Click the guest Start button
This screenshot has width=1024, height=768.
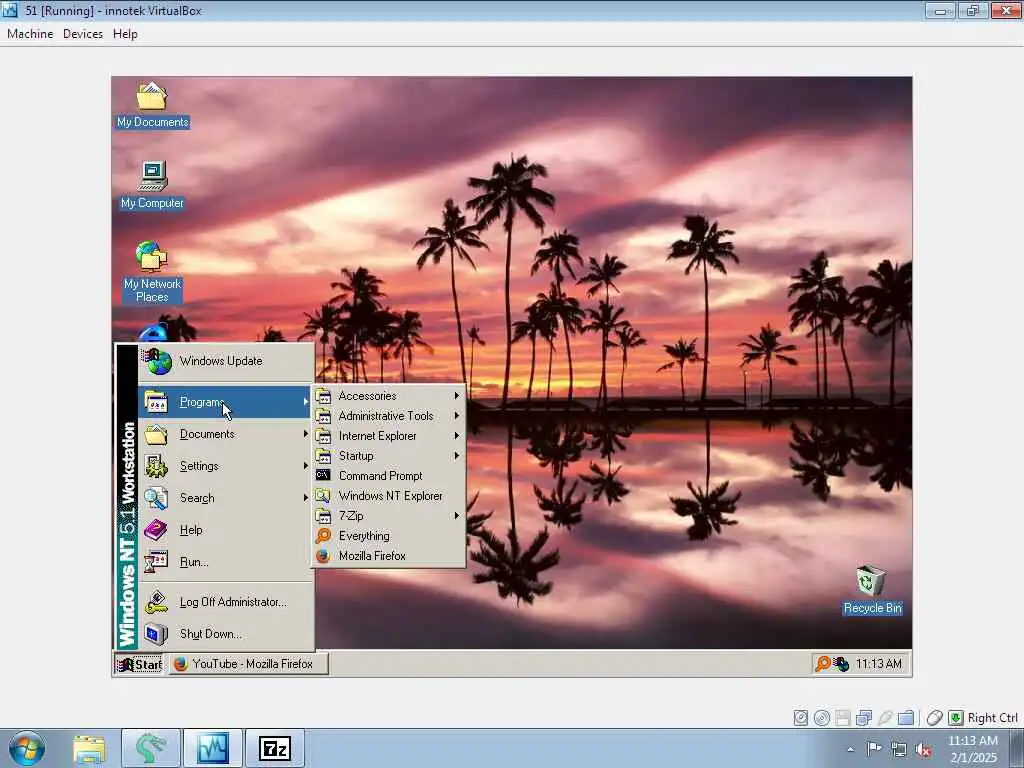point(139,664)
